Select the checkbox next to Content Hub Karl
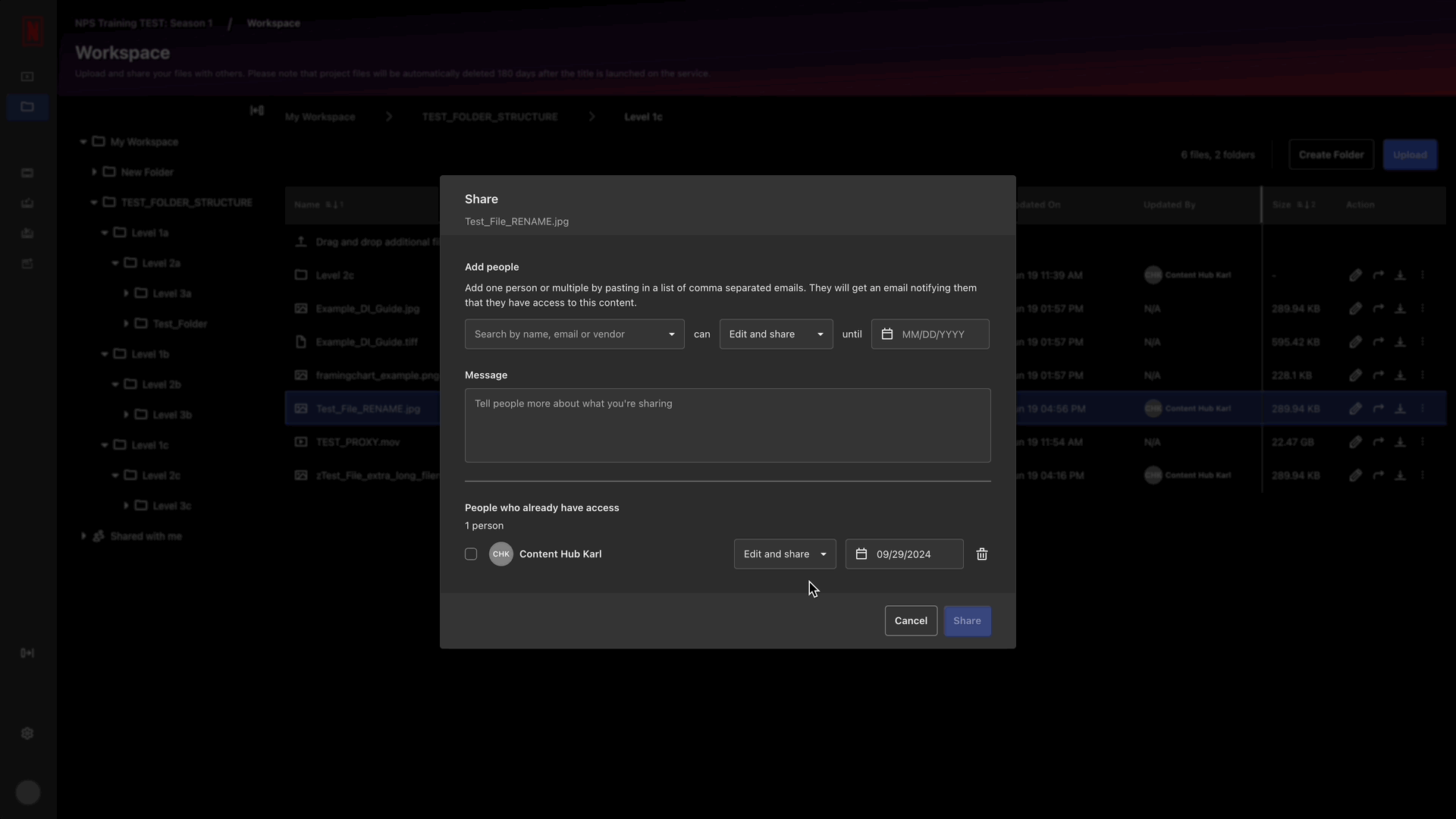The width and height of the screenshot is (1456, 819). pyautogui.click(x=470, y=553)
